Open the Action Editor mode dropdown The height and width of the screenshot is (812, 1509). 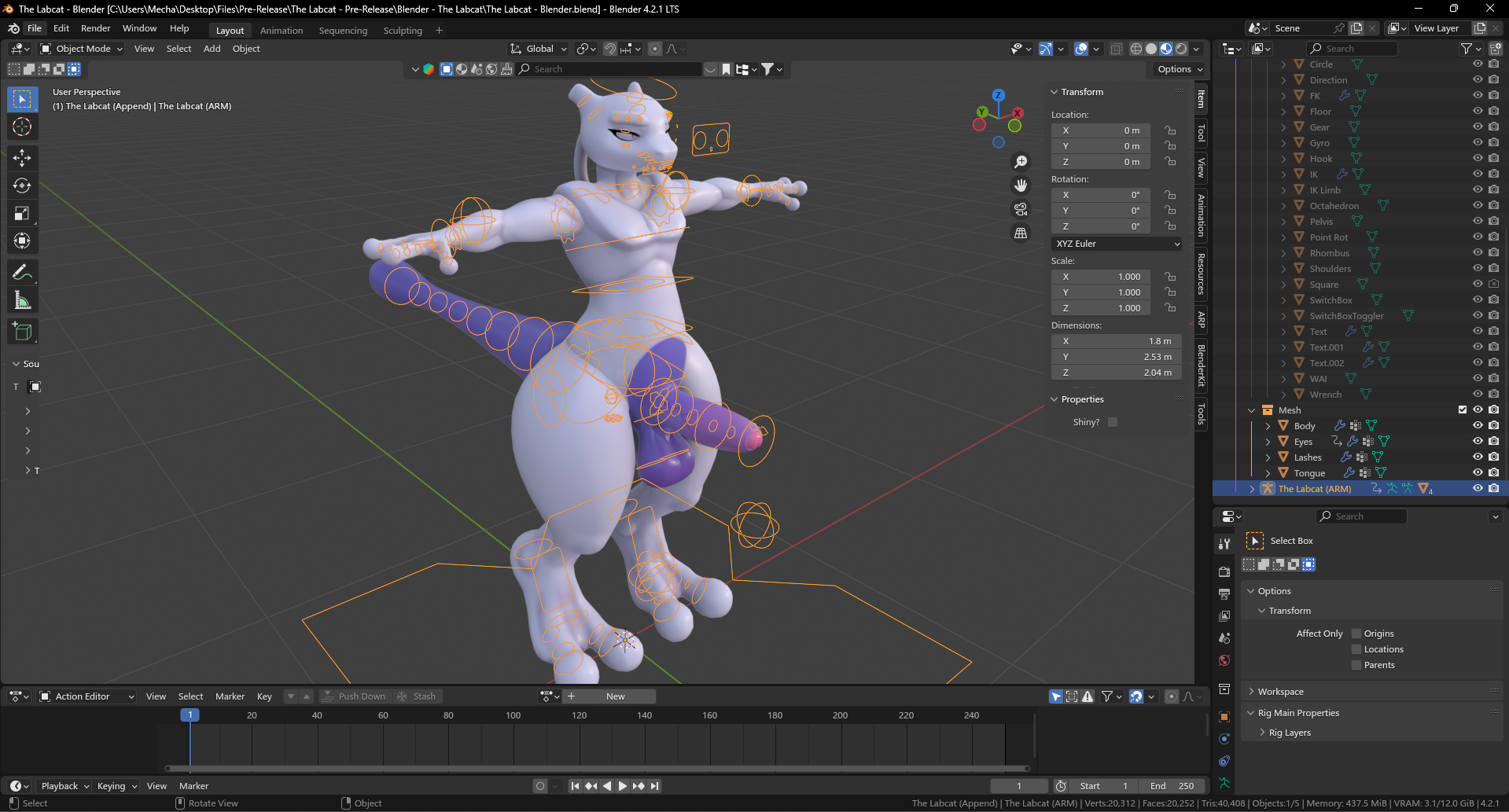(86, 696)
